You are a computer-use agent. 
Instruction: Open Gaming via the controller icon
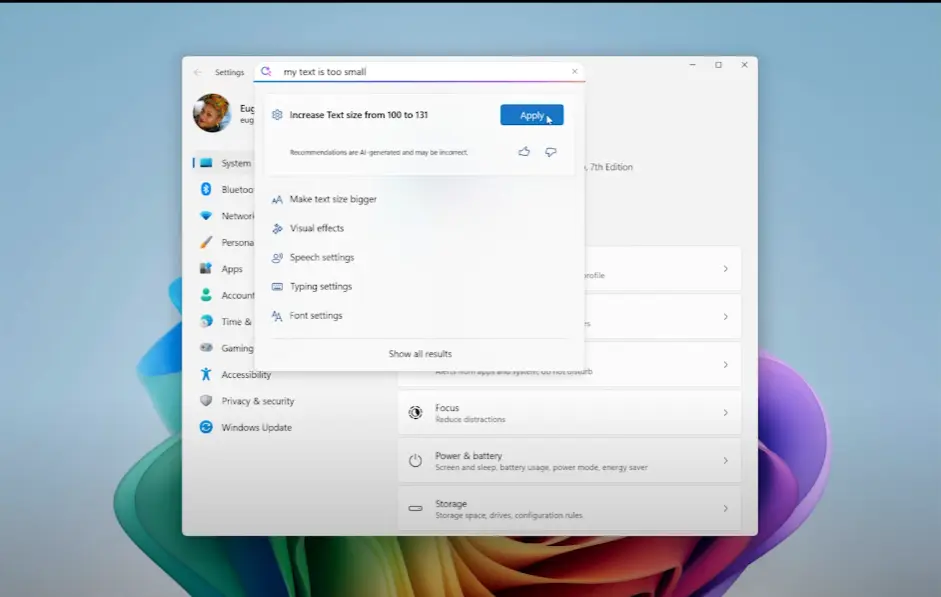206,347
